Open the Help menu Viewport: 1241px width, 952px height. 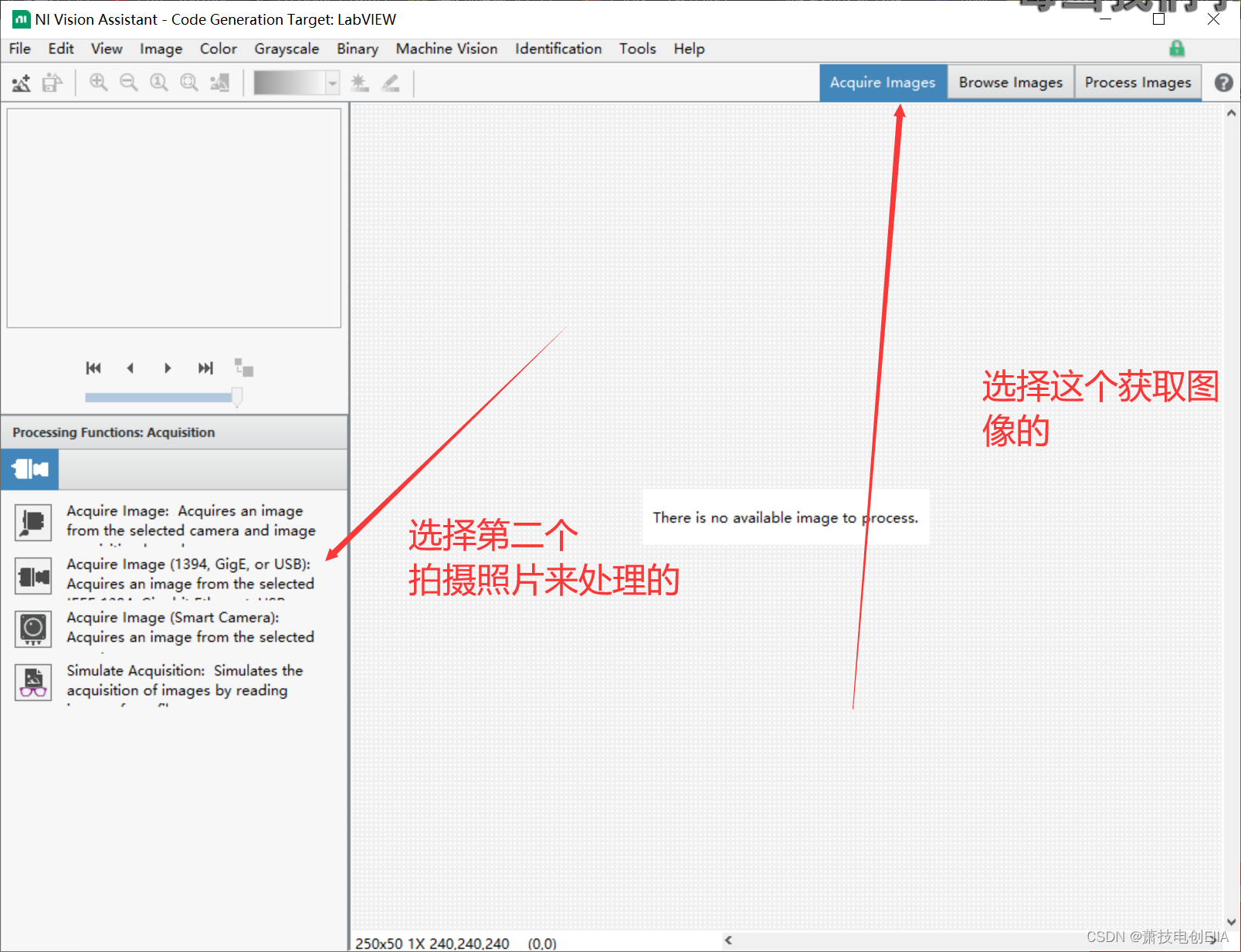[x=689, y=49]
